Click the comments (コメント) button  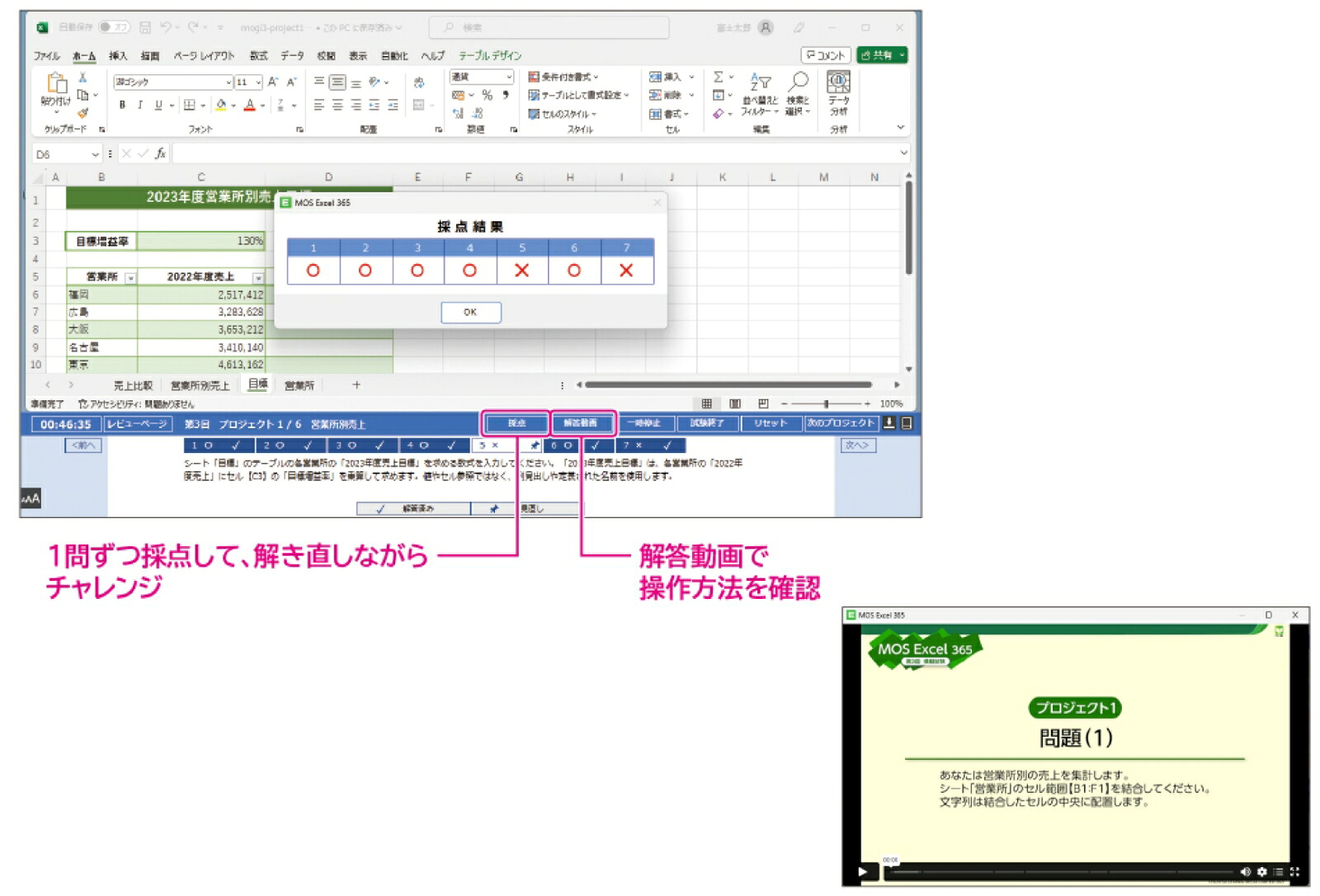coord(826,55)
